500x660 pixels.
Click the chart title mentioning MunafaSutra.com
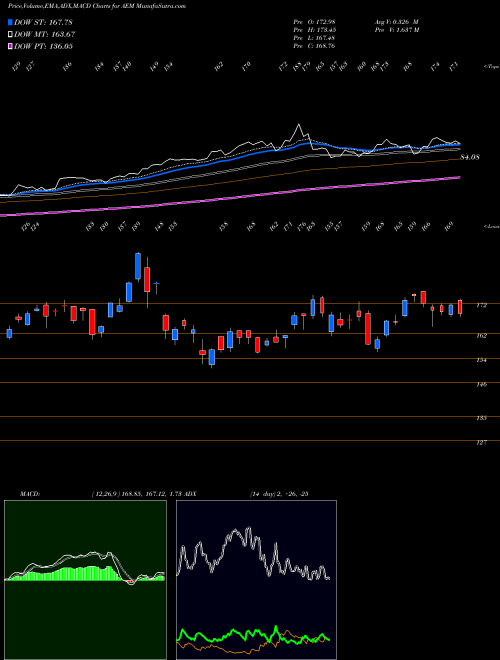(97, 6)
